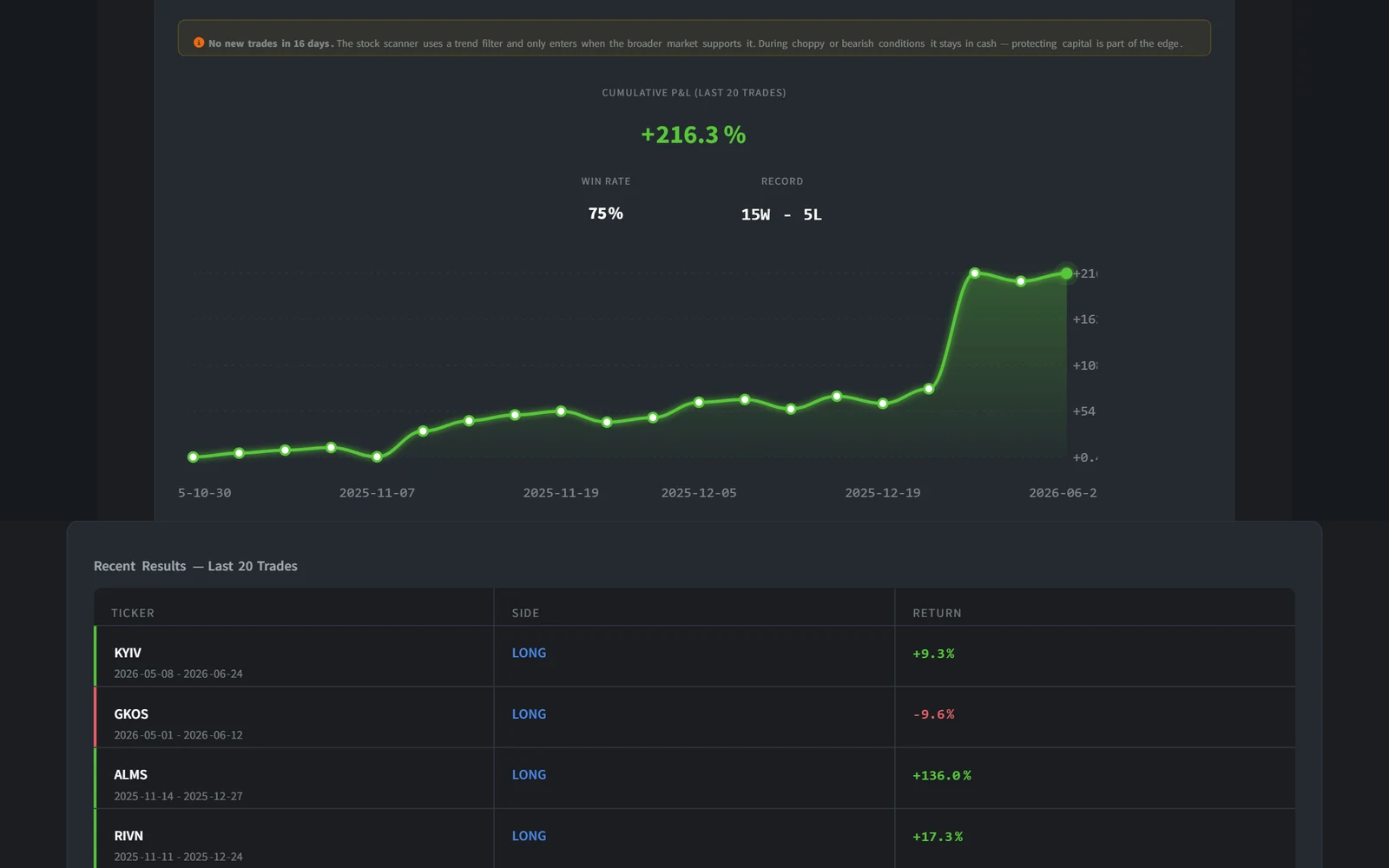Click the +216.3 % cumulative P&L value
The height and width of the screenshot is (868, 1389).
pos(694,135)
